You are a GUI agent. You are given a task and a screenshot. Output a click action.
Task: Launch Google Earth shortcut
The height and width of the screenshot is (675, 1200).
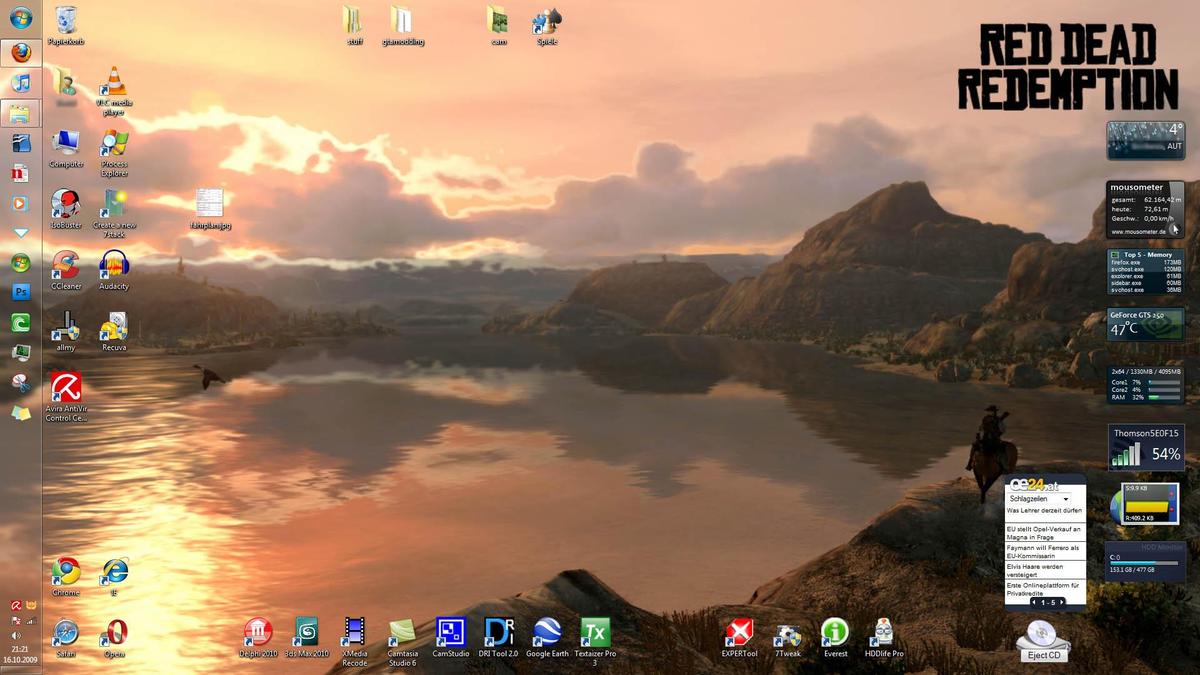(x=546, y=637)
